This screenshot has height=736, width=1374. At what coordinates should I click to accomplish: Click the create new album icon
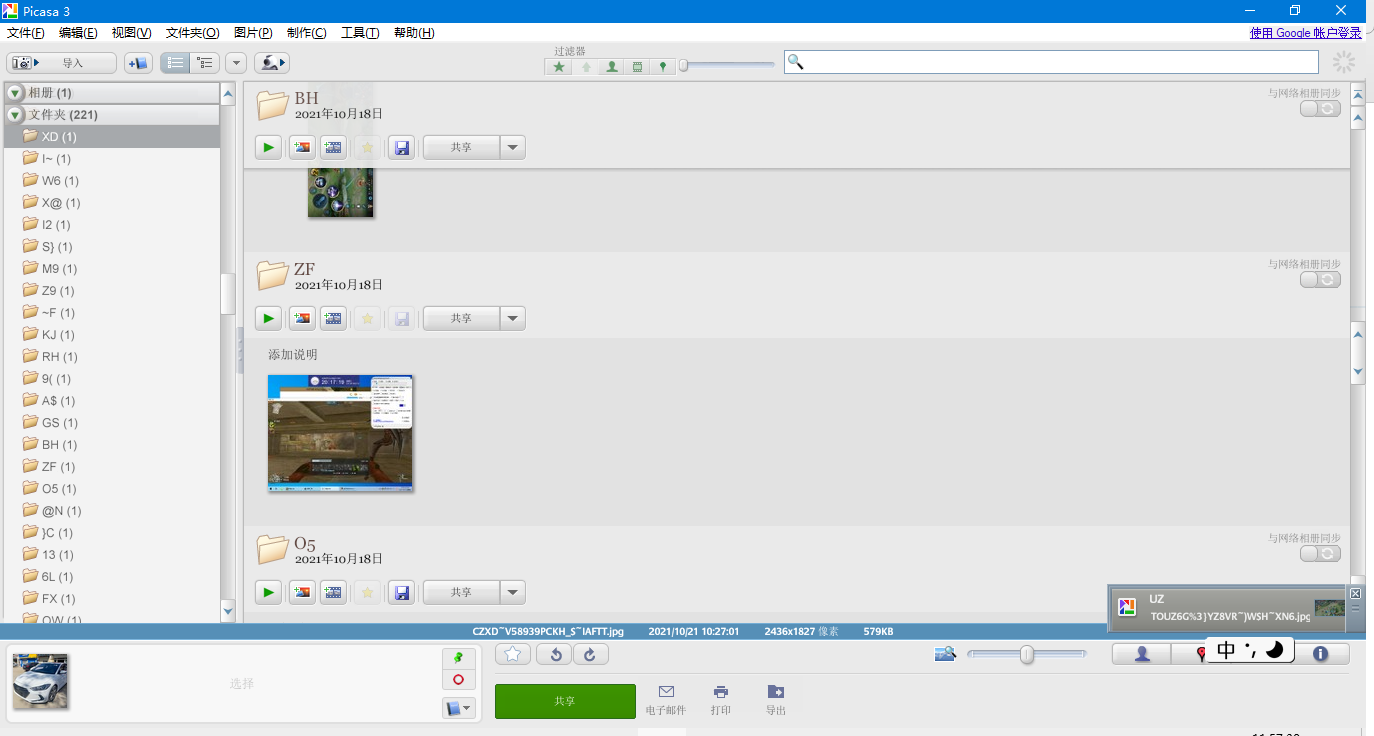(x=138, y=63)
